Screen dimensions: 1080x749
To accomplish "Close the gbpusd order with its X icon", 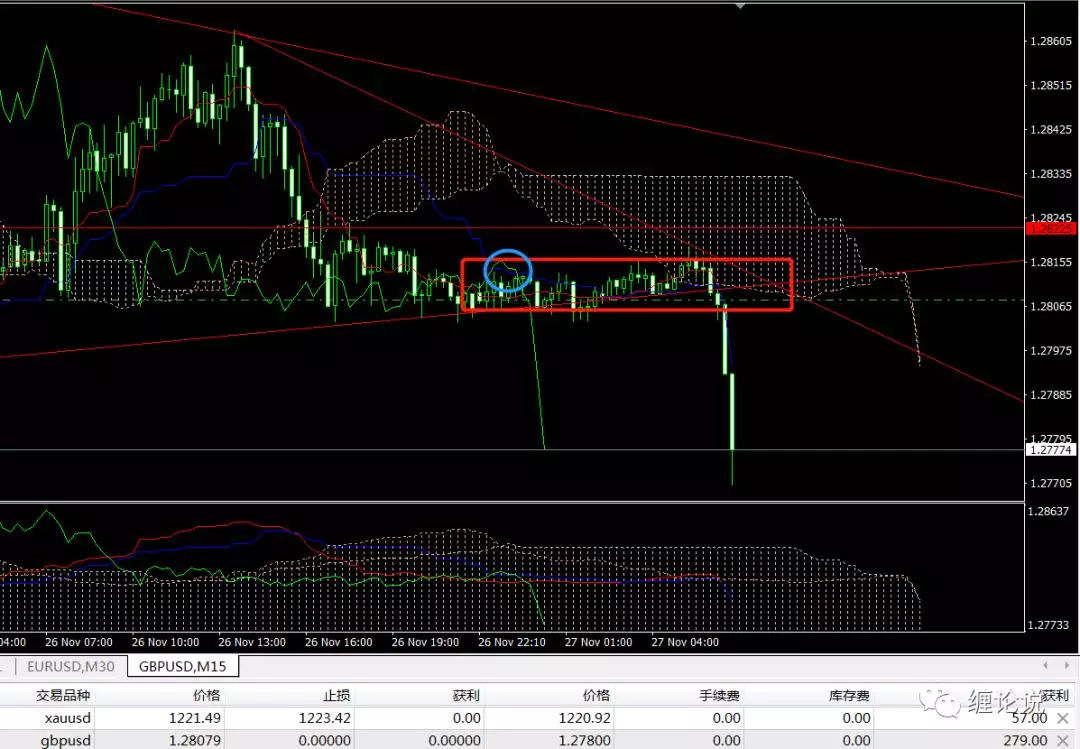I will (1062, 740).
